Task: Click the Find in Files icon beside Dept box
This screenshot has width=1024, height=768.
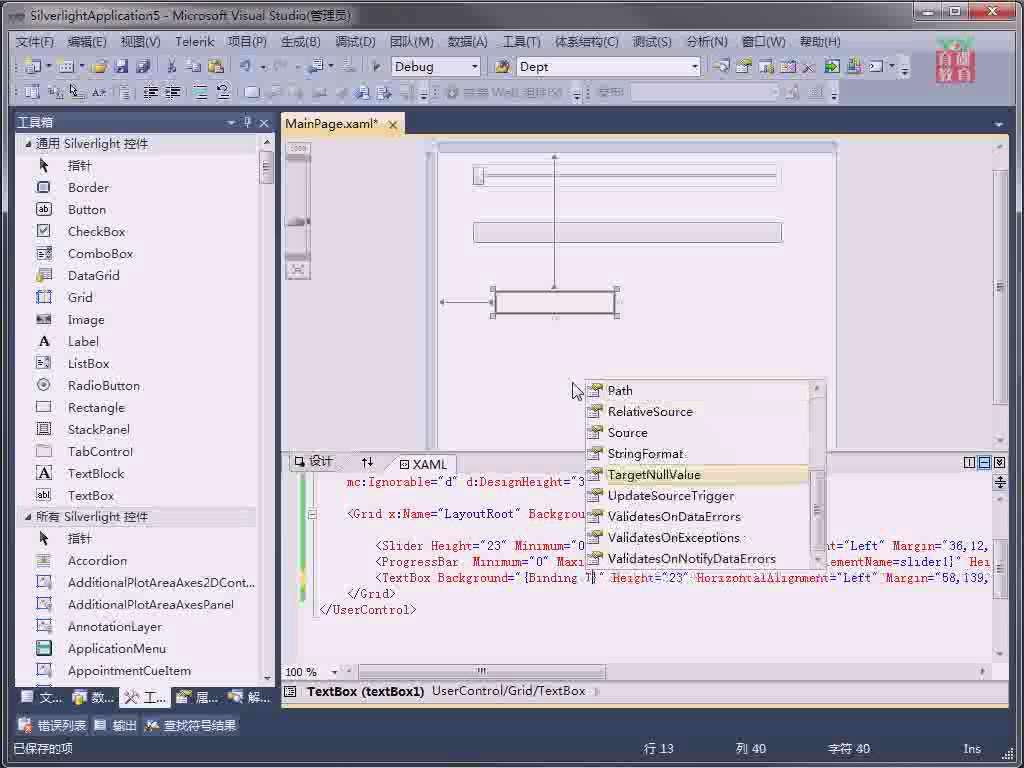Action: pyautogui.click(x=502, y=66)
